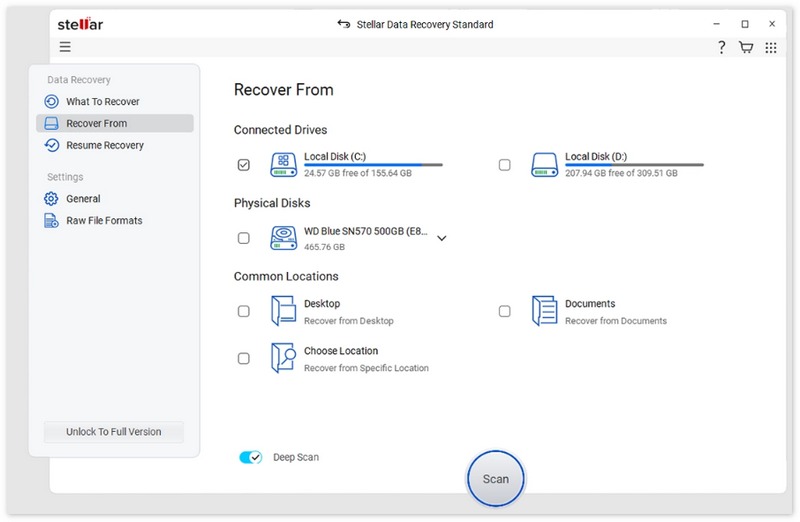This screenshot has height=522, width=800.
Task: Open the shopping cart icon
Action: point(746,47)
